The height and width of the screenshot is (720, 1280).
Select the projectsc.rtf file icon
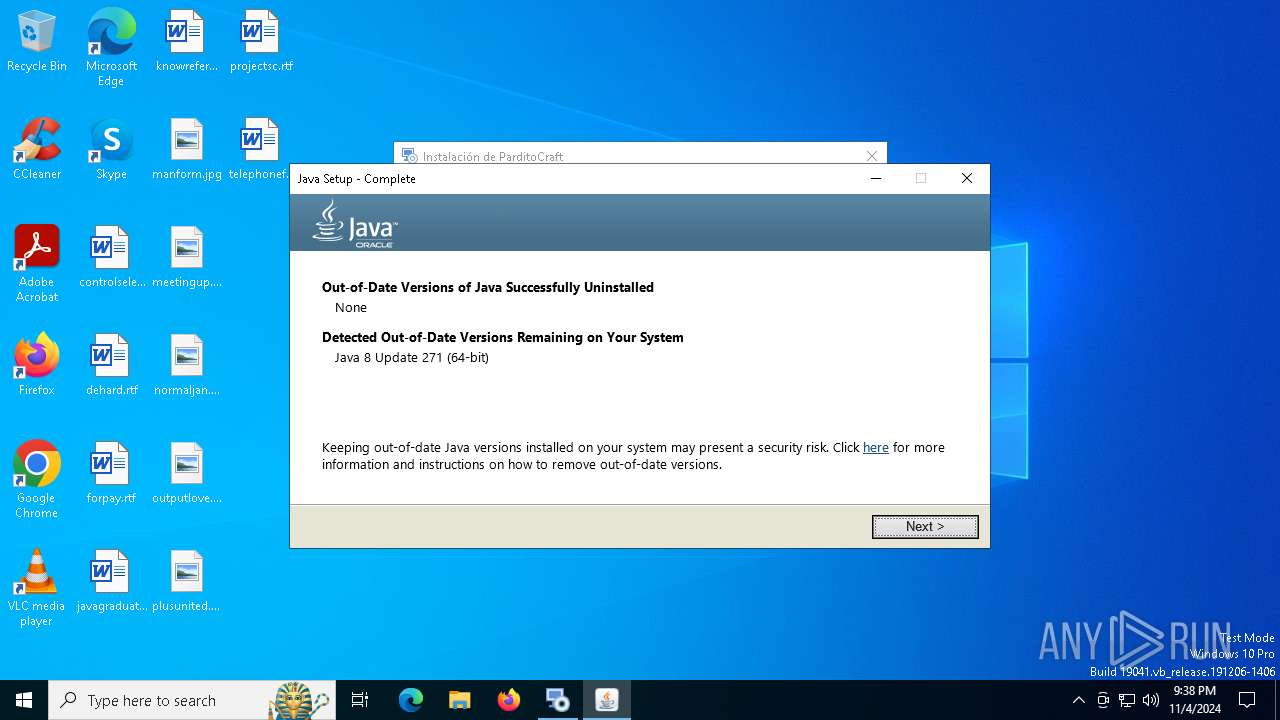tap(261, 42)
